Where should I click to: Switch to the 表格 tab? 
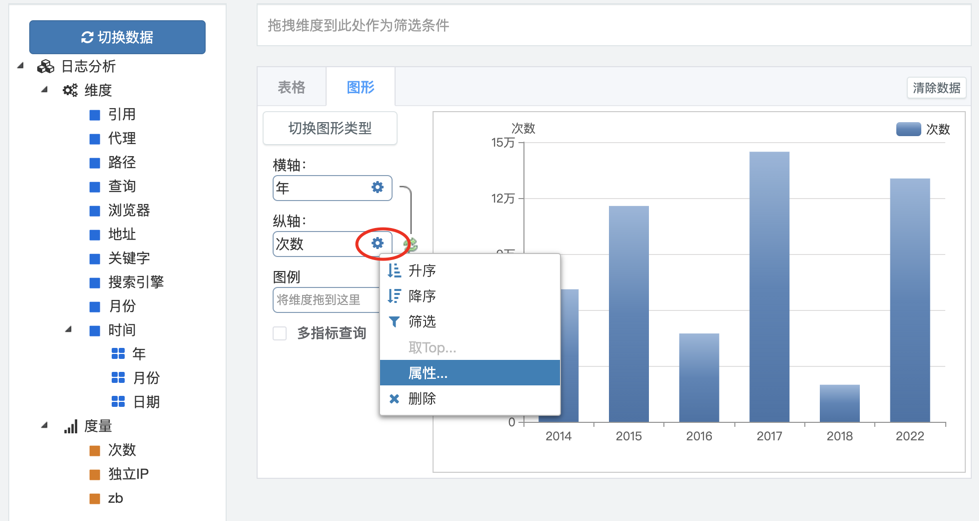pyautogui.click(x=291, y=88)
